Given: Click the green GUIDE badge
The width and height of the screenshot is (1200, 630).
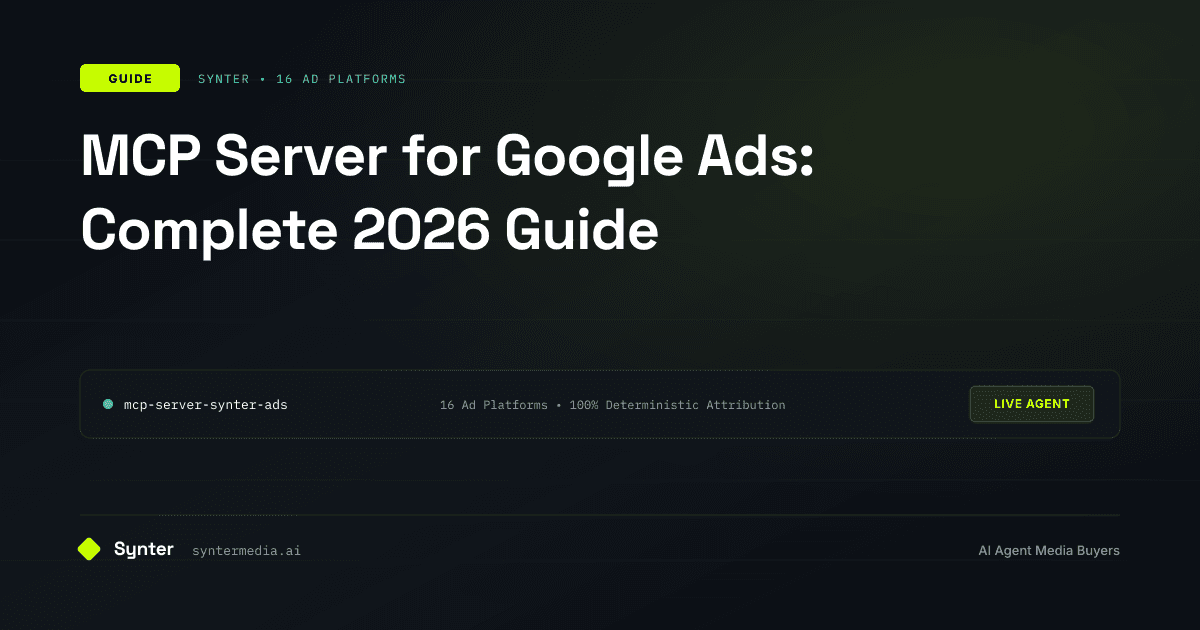Looking at the screenshot, I should pyautogui.click(x=130, y=78).
